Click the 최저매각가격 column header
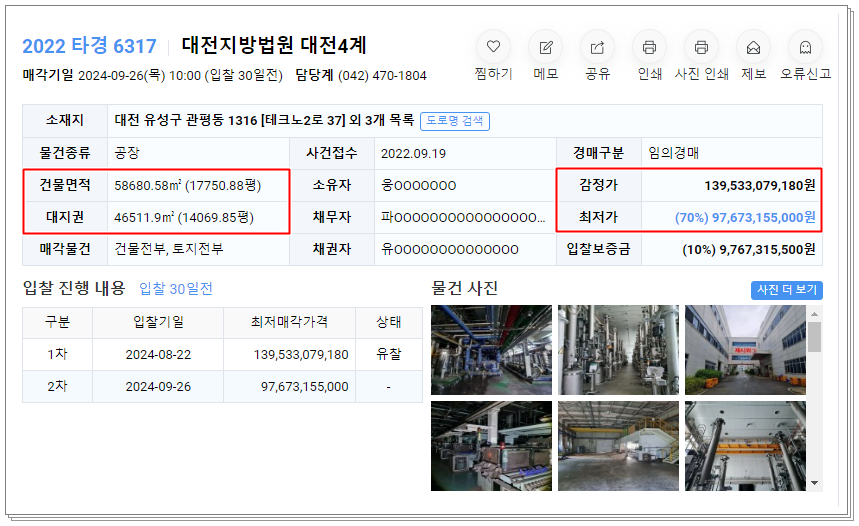This screenshot has height=526, width=859. 289,322
